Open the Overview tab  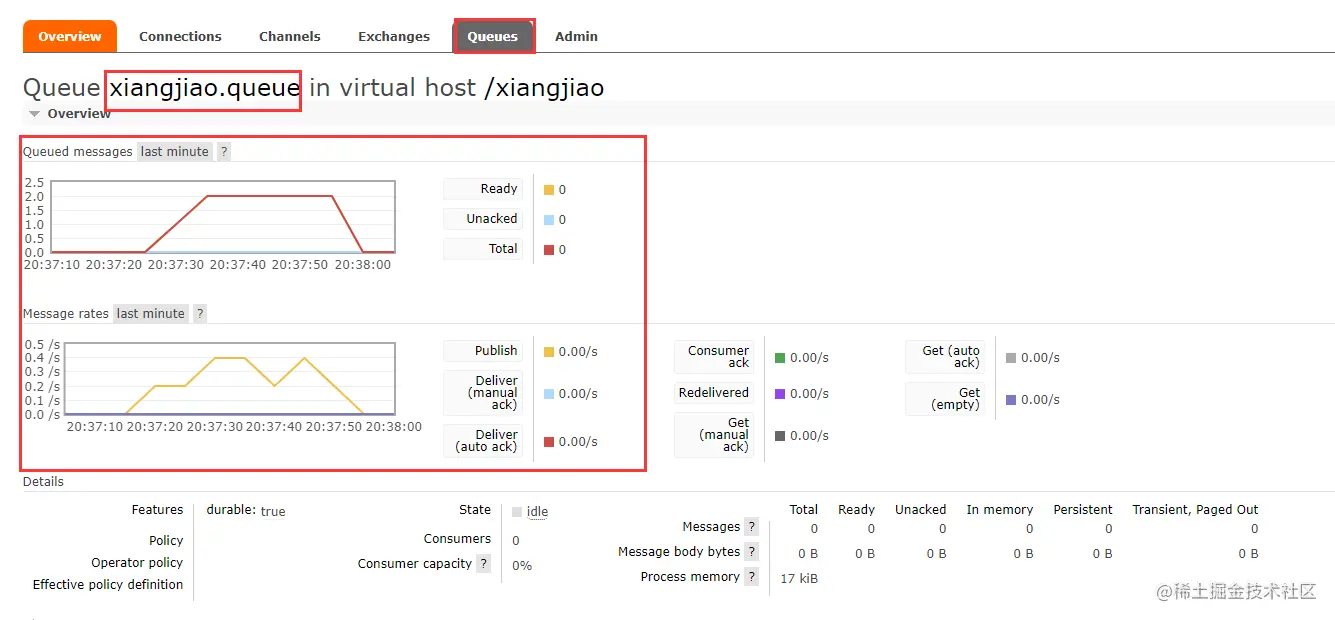(x=70, y=36)
